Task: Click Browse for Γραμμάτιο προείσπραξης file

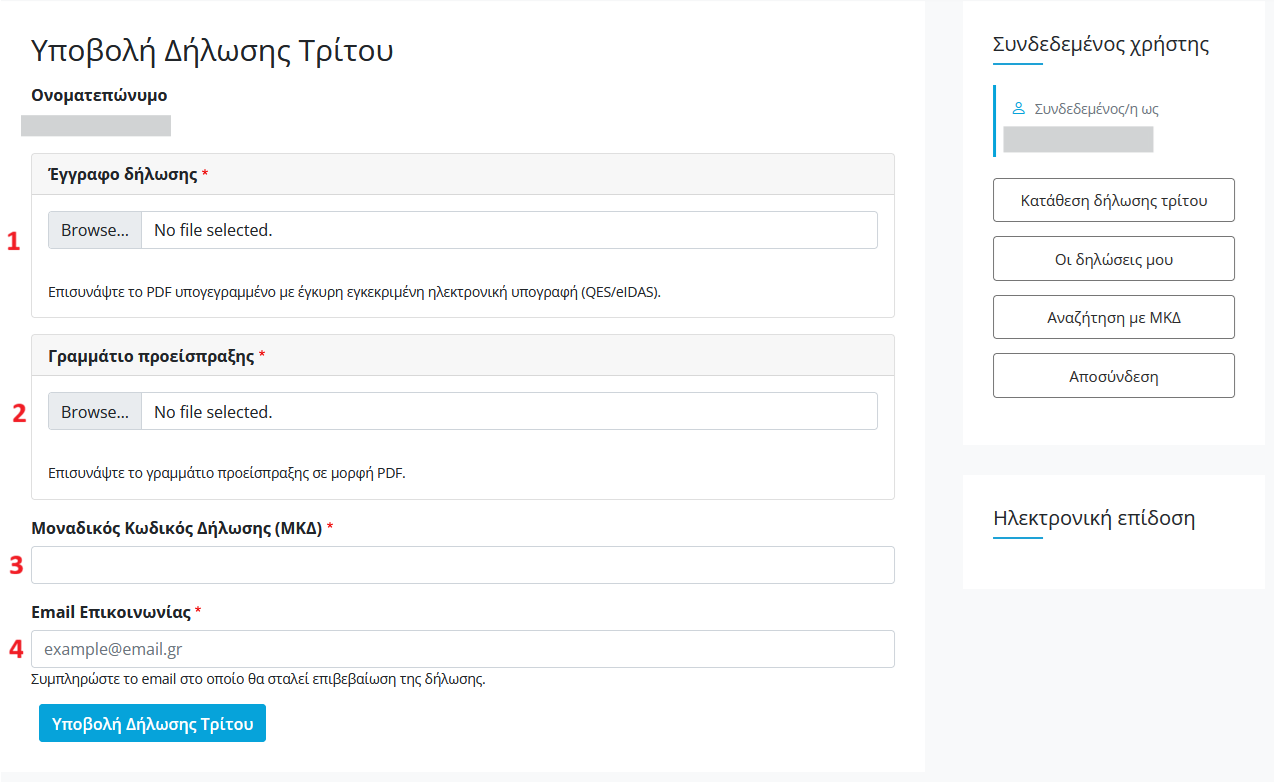Action: click(x=95, y=412)
